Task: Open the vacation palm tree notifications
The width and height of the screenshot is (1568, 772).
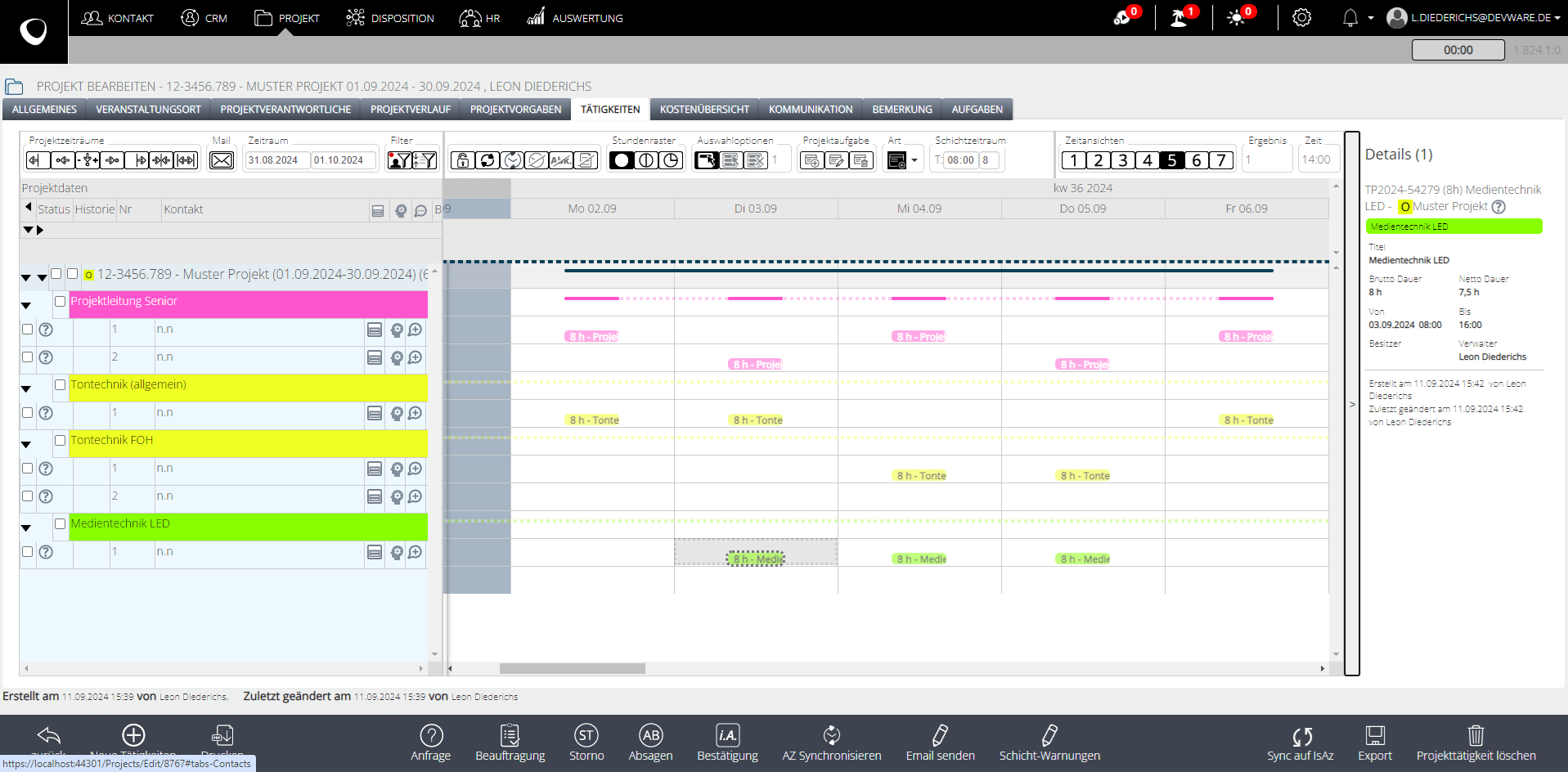Action: point(1179,17)
